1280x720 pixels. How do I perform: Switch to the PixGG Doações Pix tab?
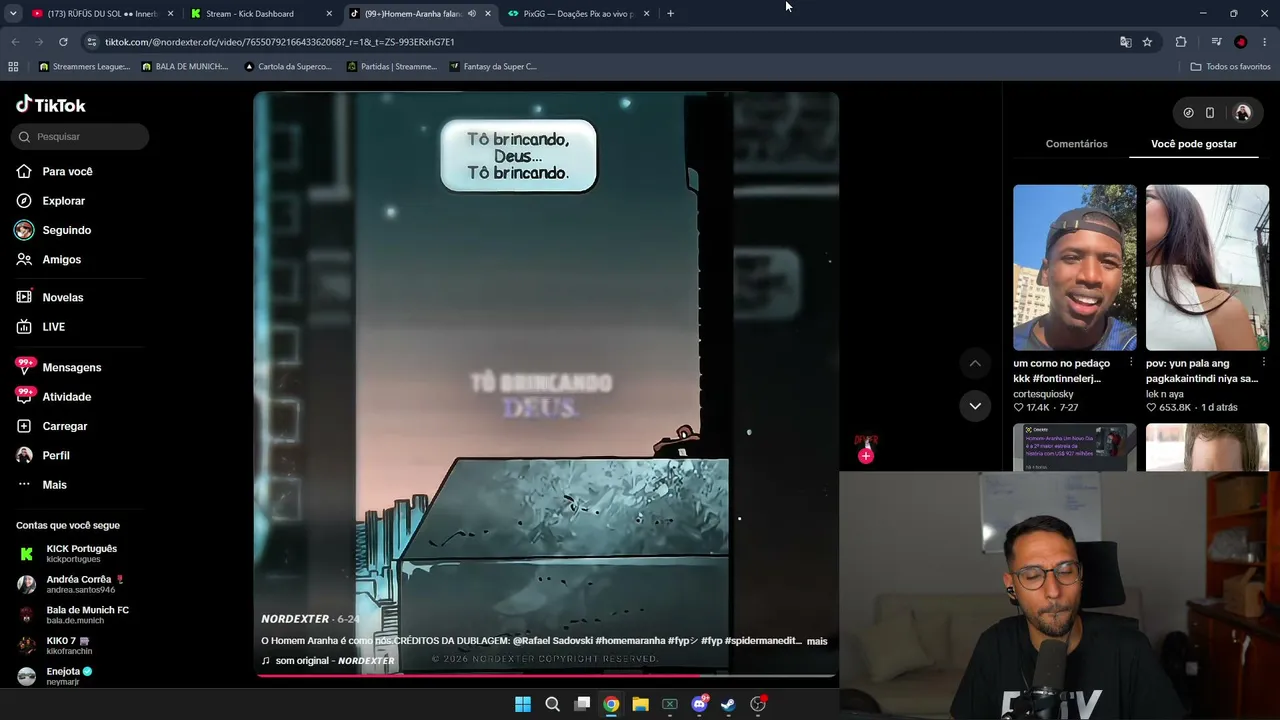click(x=577, y=14)
